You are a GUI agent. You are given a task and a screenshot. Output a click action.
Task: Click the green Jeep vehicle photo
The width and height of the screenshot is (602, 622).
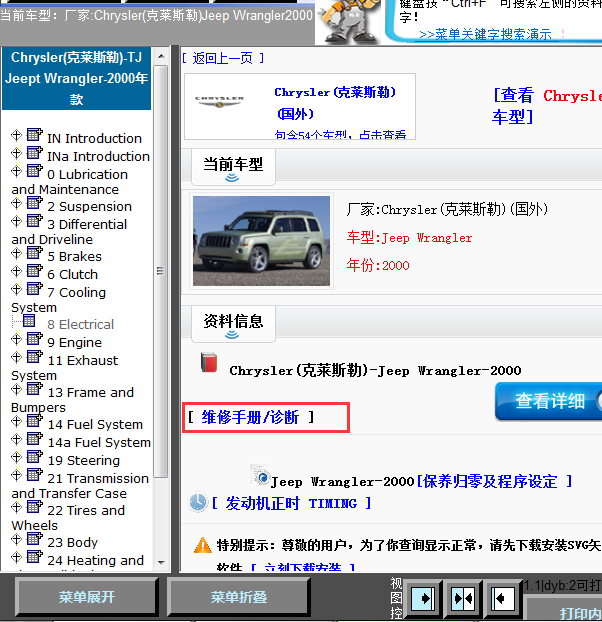click(x=261, y=241)
